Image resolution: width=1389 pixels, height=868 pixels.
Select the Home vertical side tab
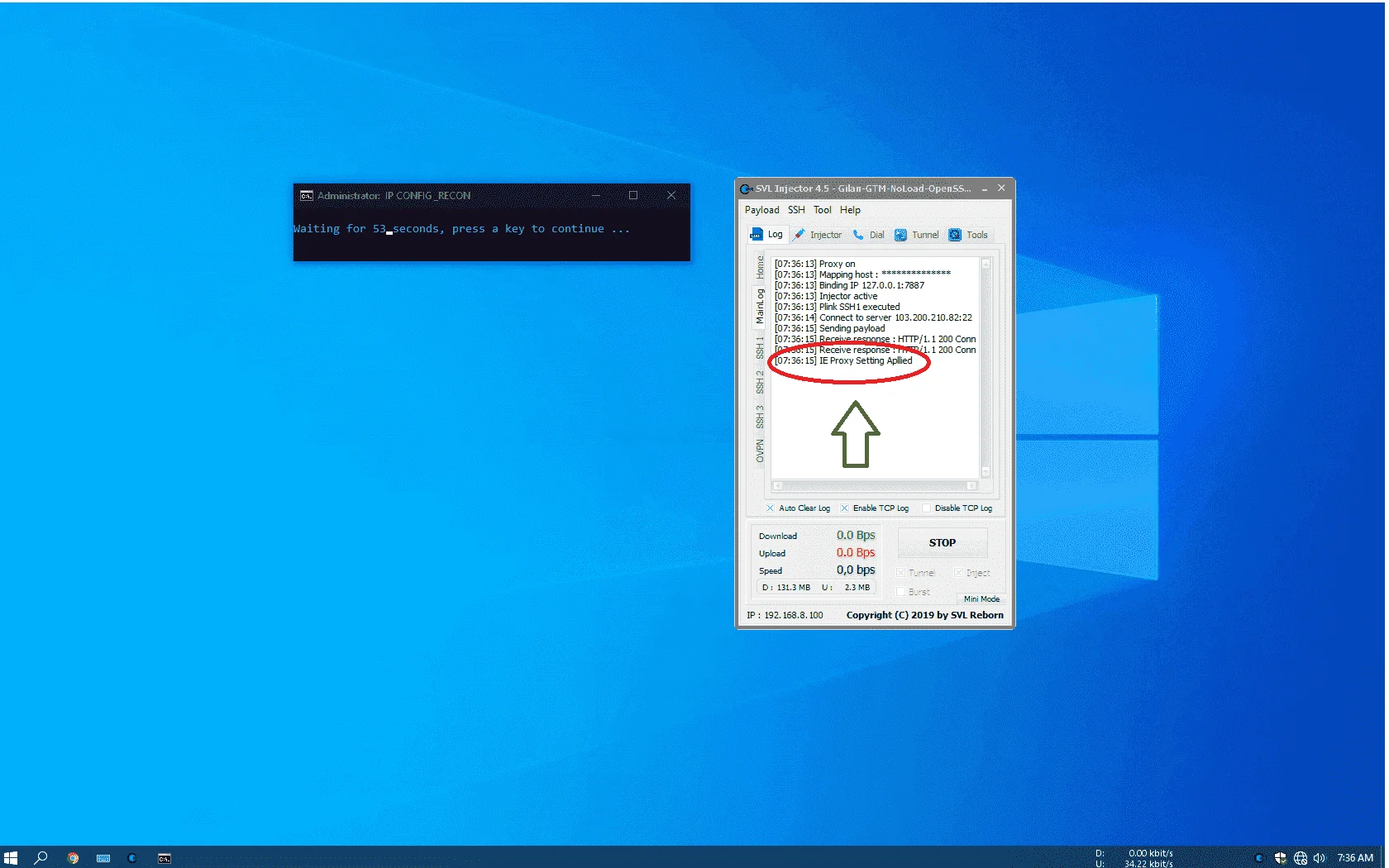[760, 267]
